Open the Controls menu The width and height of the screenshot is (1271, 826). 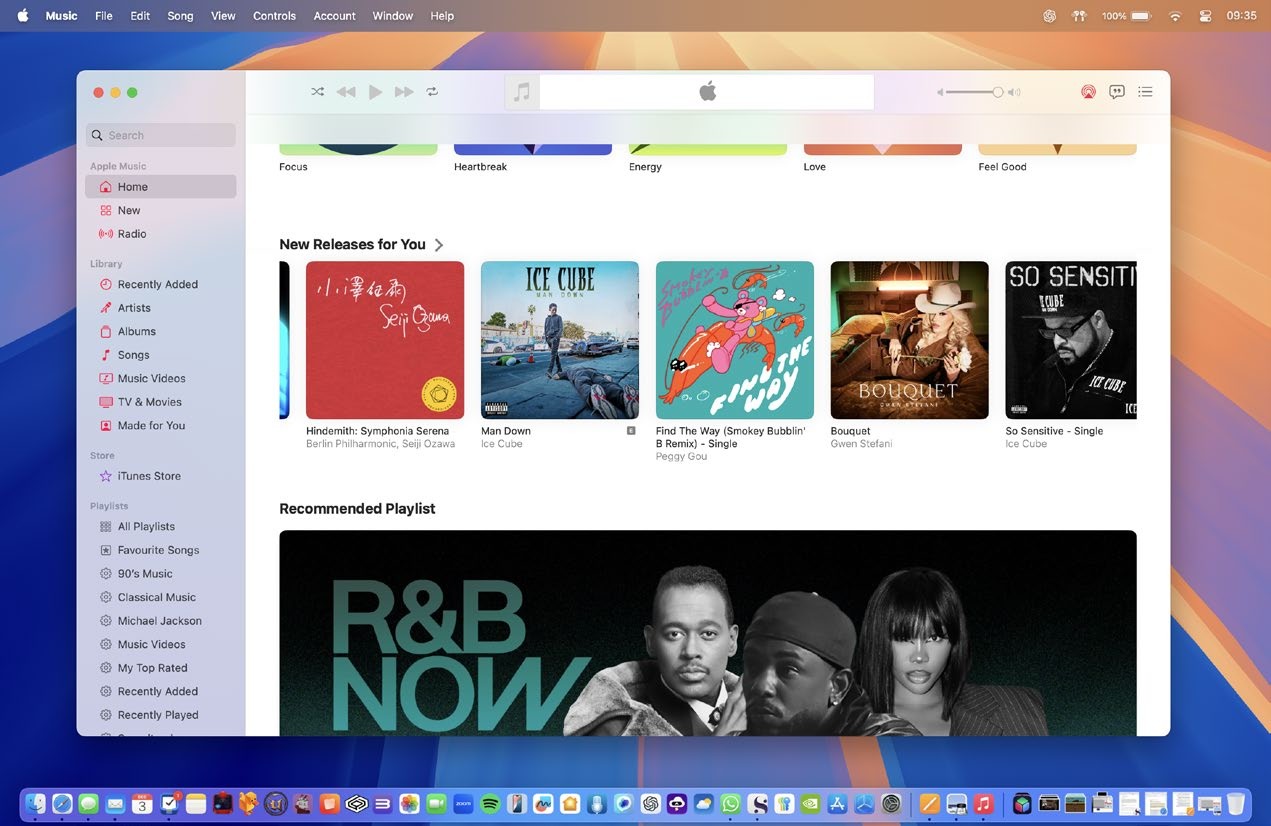(274, 16)
